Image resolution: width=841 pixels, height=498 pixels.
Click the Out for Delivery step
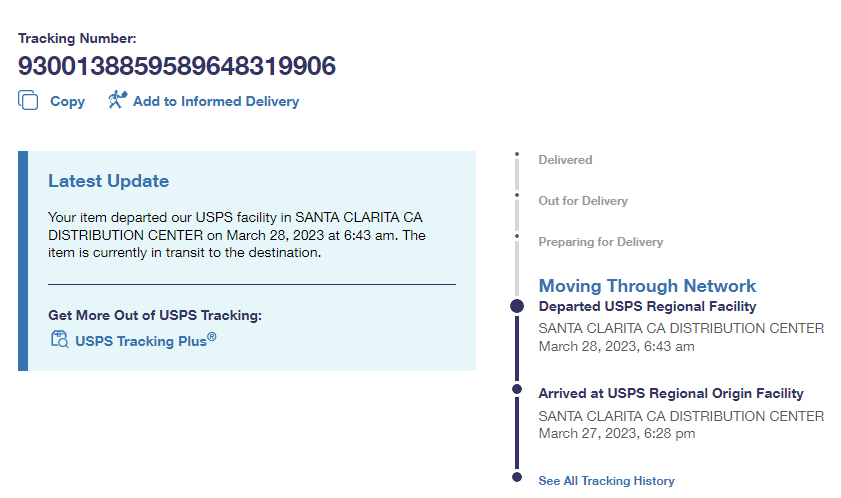[583, 201]
